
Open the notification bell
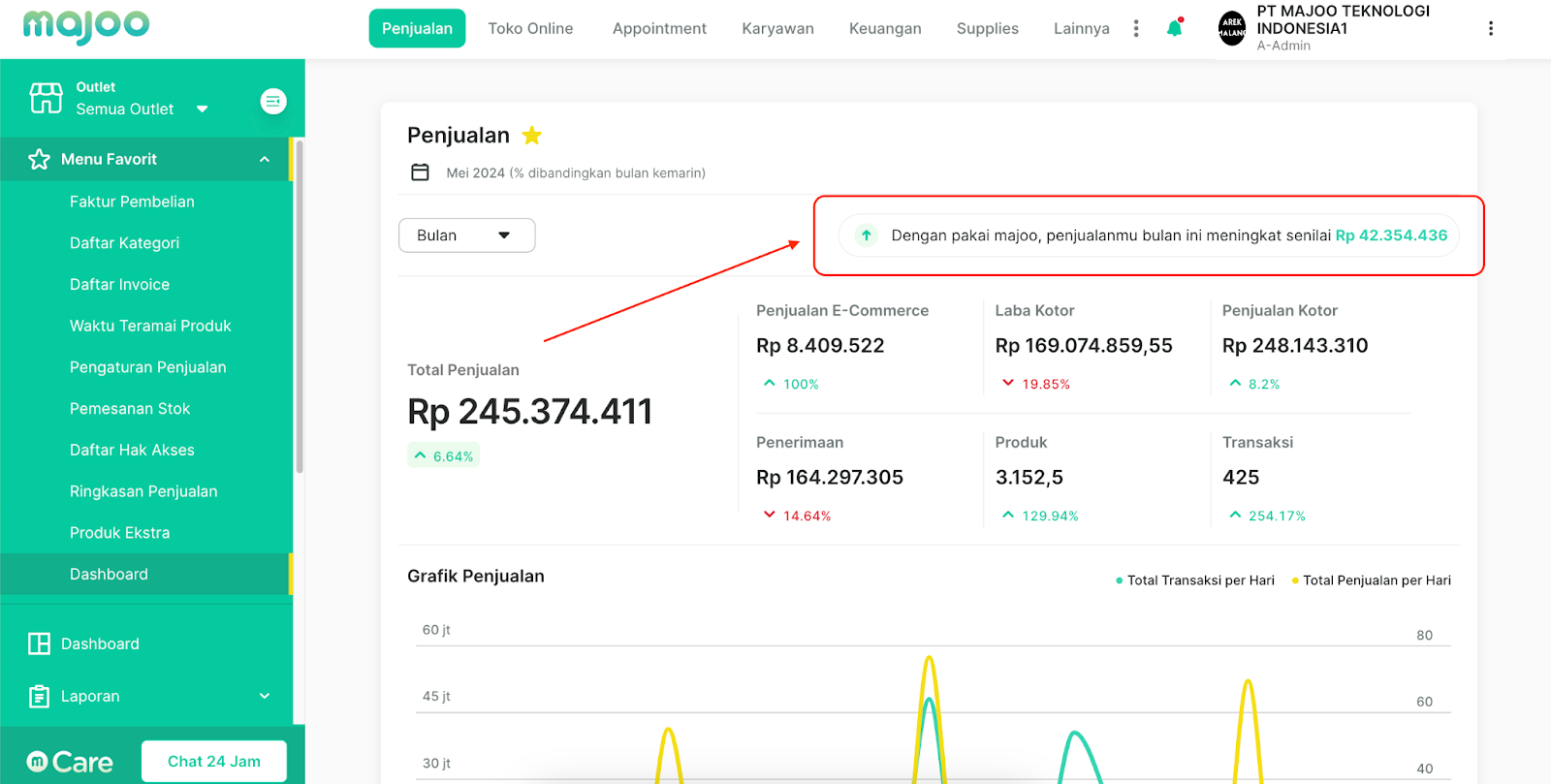1174,27
